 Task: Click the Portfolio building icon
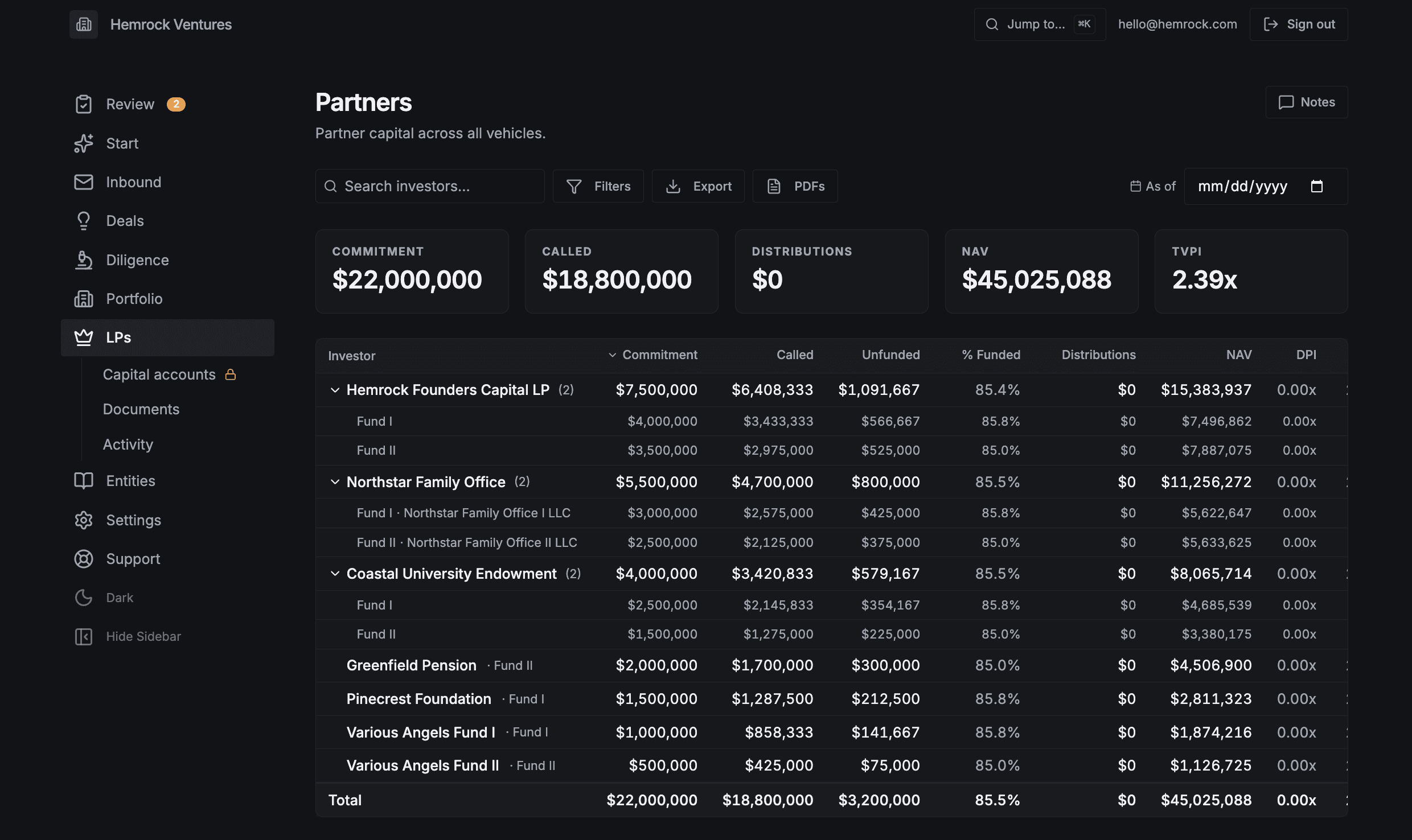84,299
